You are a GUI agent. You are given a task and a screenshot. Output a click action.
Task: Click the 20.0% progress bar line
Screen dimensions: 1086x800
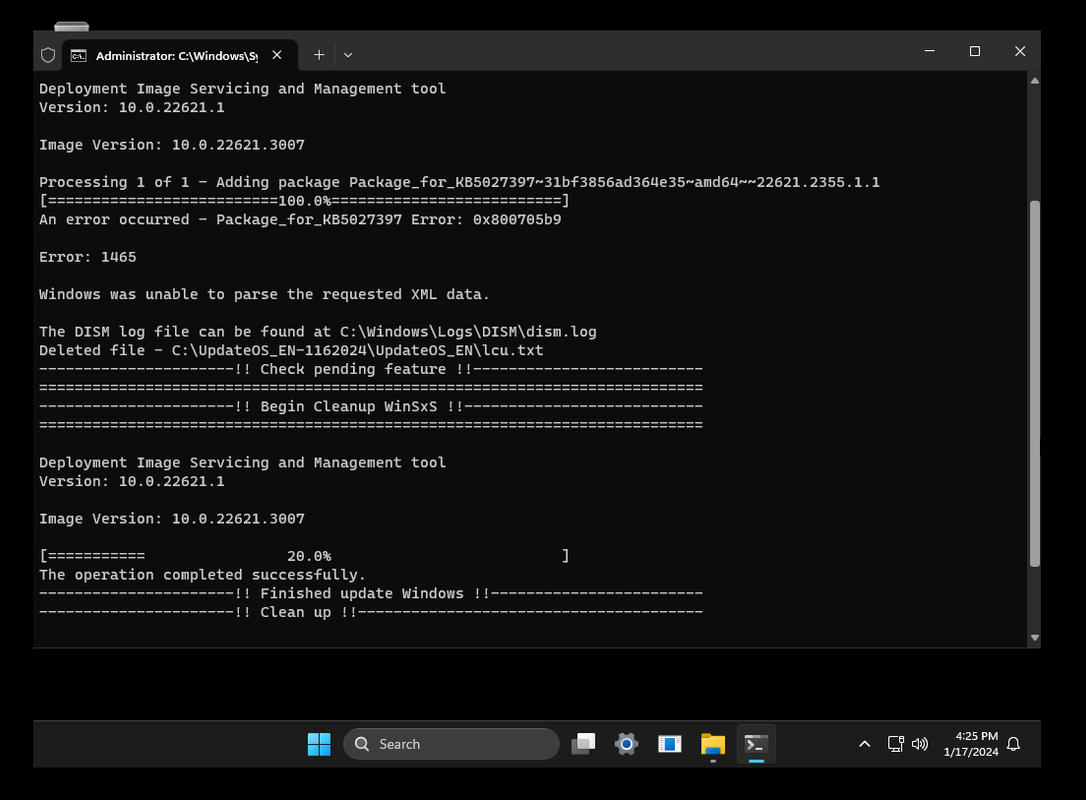pyautogui.click(x=305, y=556)
